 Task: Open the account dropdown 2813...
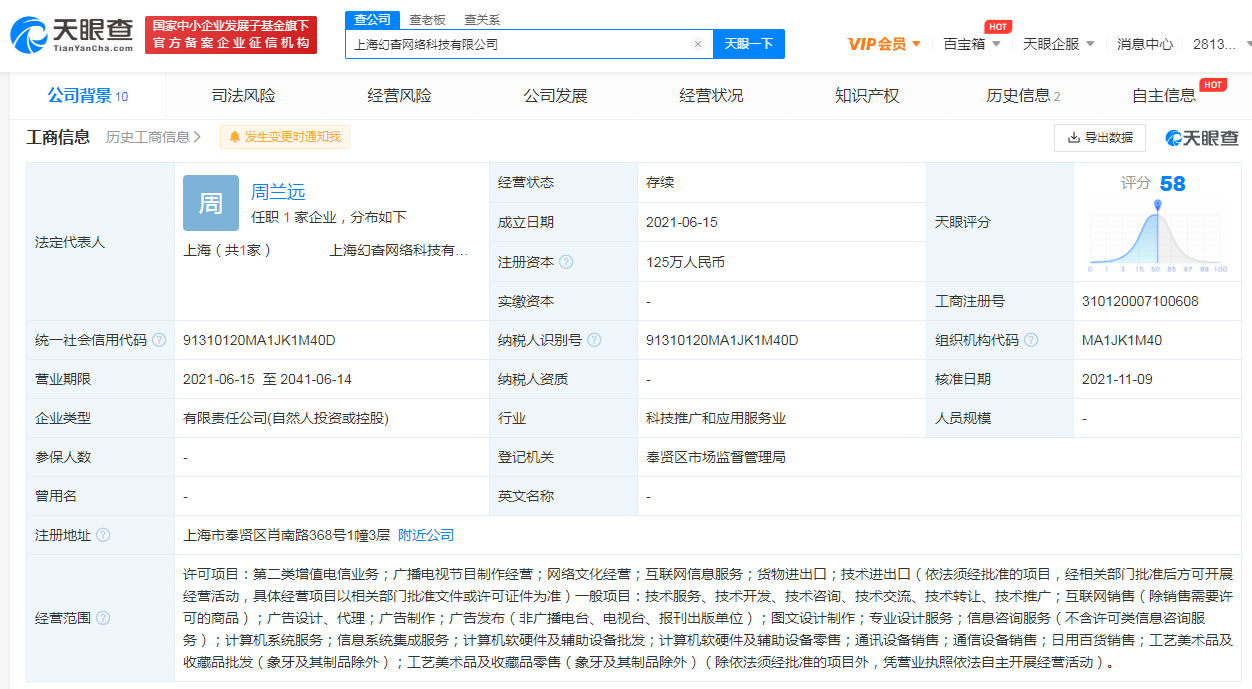pyautogui.click(x=1222, y=44)
